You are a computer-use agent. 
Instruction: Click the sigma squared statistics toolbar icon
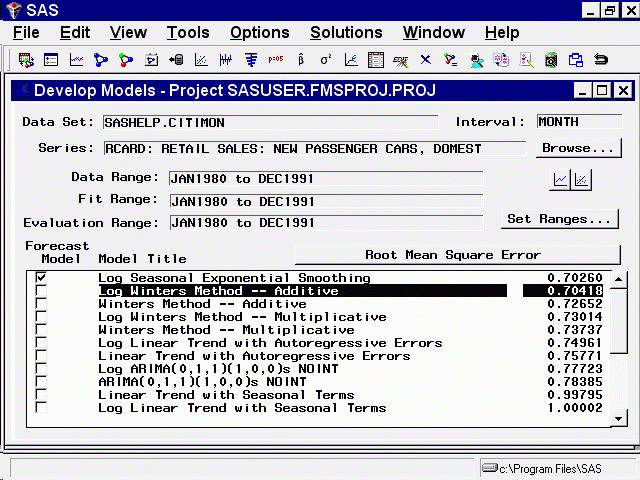[326, 60]
